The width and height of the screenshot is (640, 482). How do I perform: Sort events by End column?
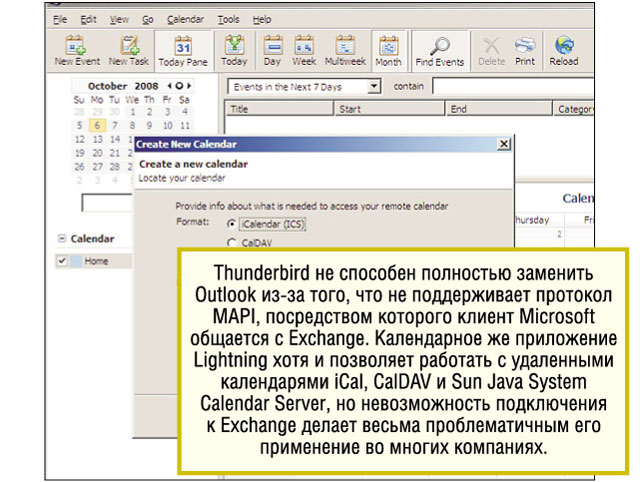pyautogui.click(x=499, y=109)
